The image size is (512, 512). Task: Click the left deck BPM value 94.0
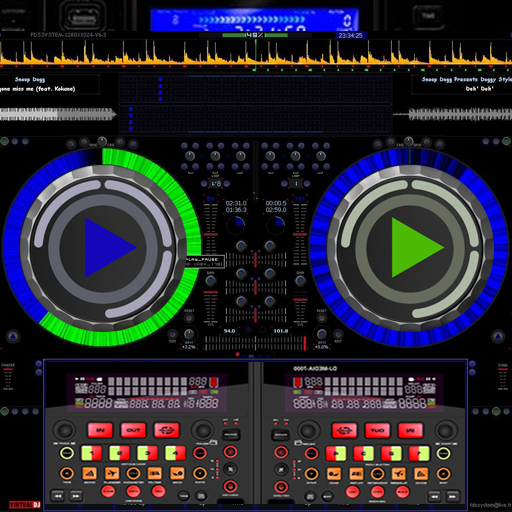point(229,331)
